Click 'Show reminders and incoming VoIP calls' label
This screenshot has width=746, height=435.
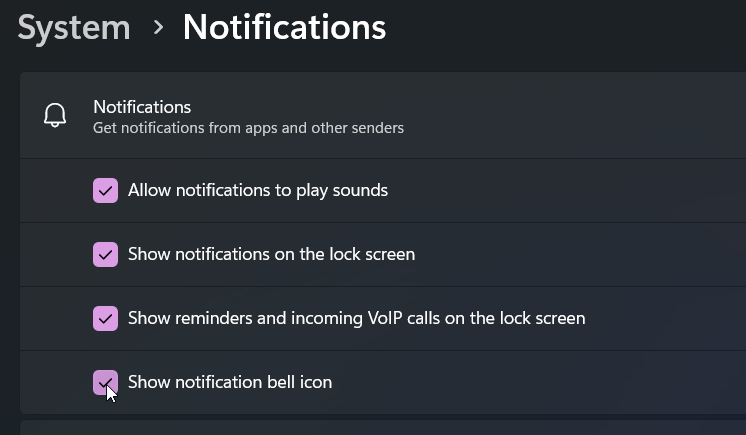(x=356, y=318)
